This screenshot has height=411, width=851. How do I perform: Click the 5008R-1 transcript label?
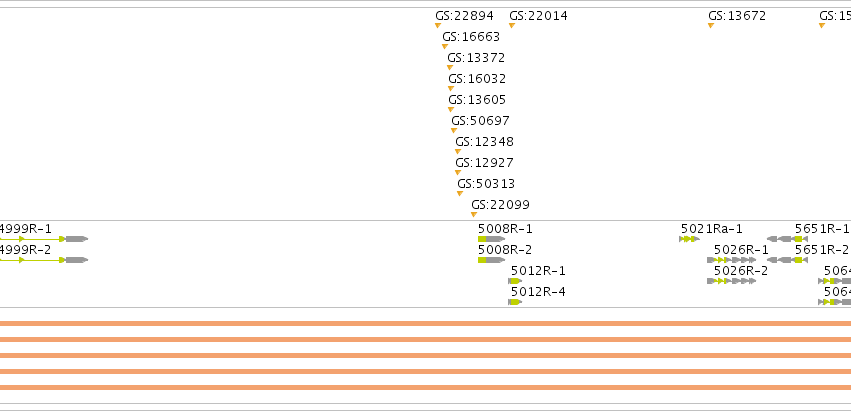[x=505, y=229]
